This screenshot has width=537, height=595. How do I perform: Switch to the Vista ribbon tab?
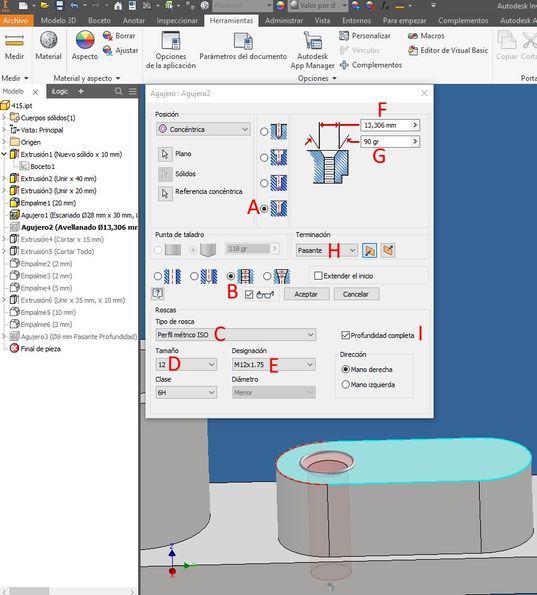point(322,20)
